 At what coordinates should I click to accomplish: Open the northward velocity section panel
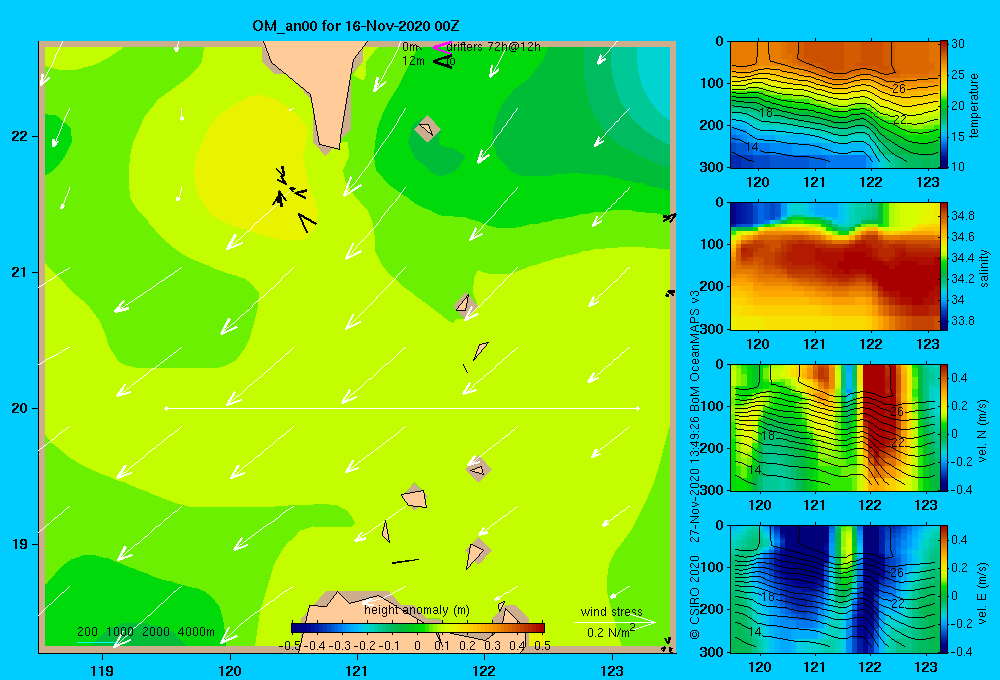[x=834, y=427]
